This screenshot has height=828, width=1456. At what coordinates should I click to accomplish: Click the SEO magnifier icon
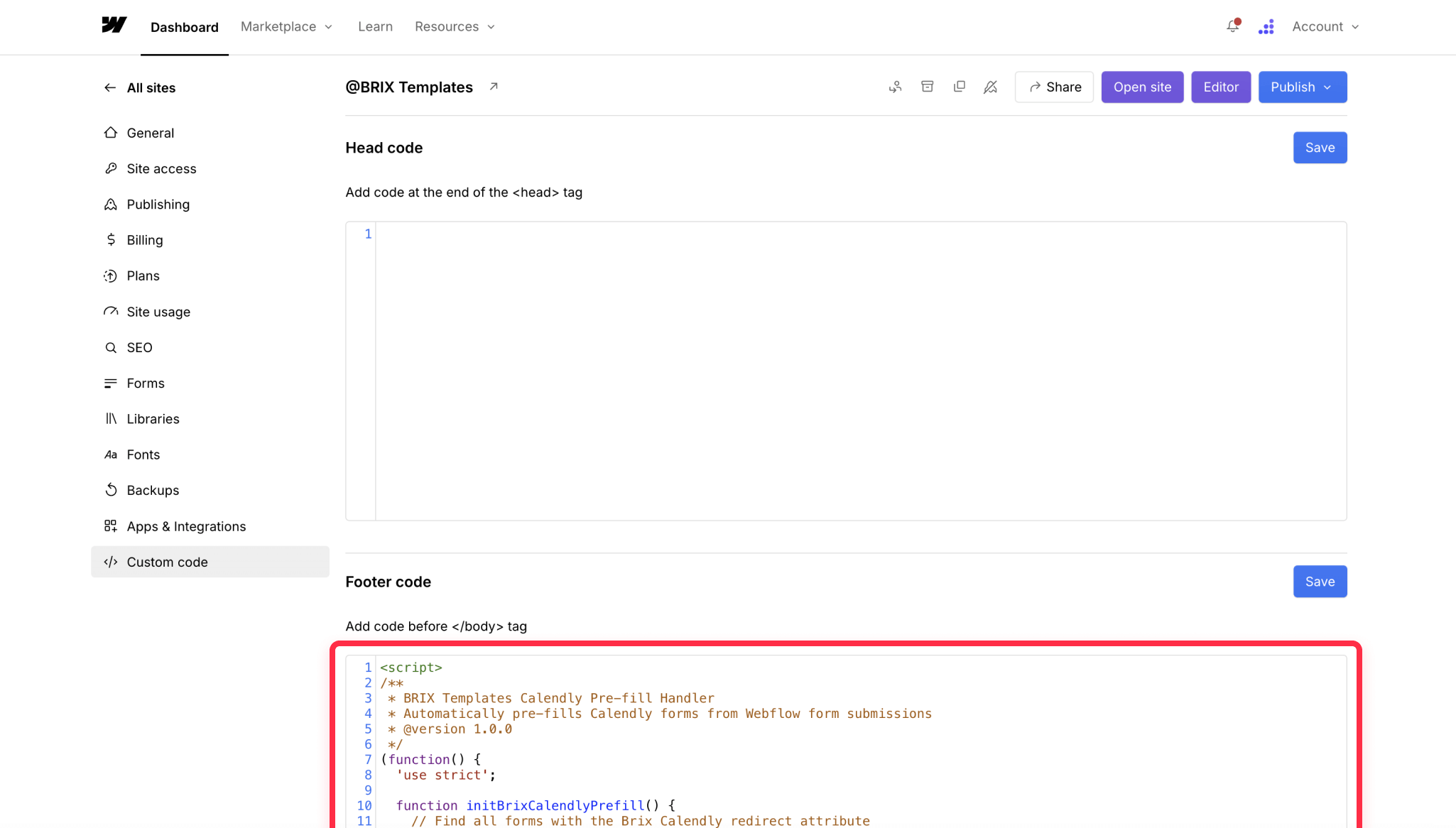pyautogui.click(x=110, y=347)
